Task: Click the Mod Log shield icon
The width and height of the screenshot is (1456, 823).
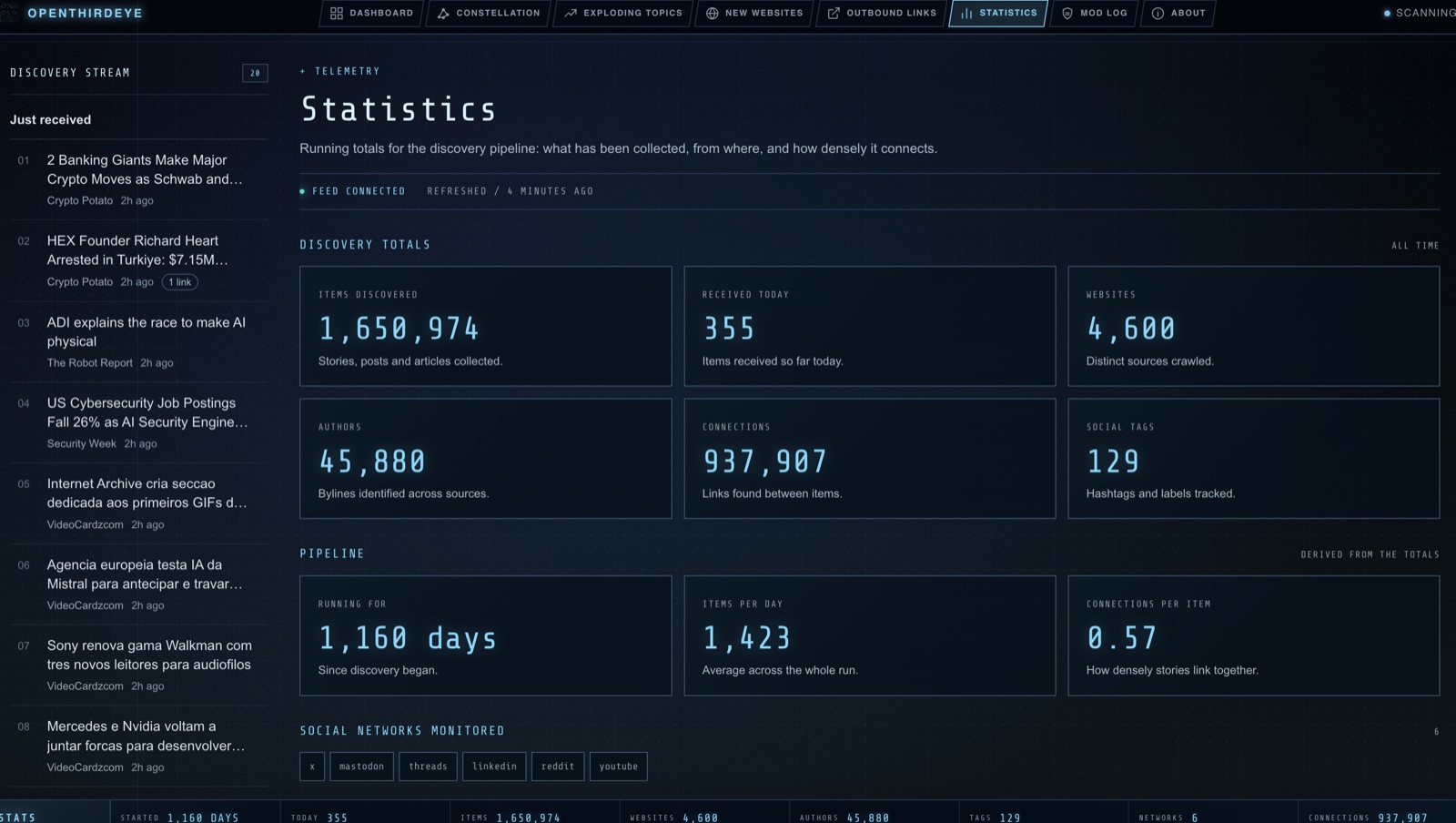Action: coord(1067,14)
